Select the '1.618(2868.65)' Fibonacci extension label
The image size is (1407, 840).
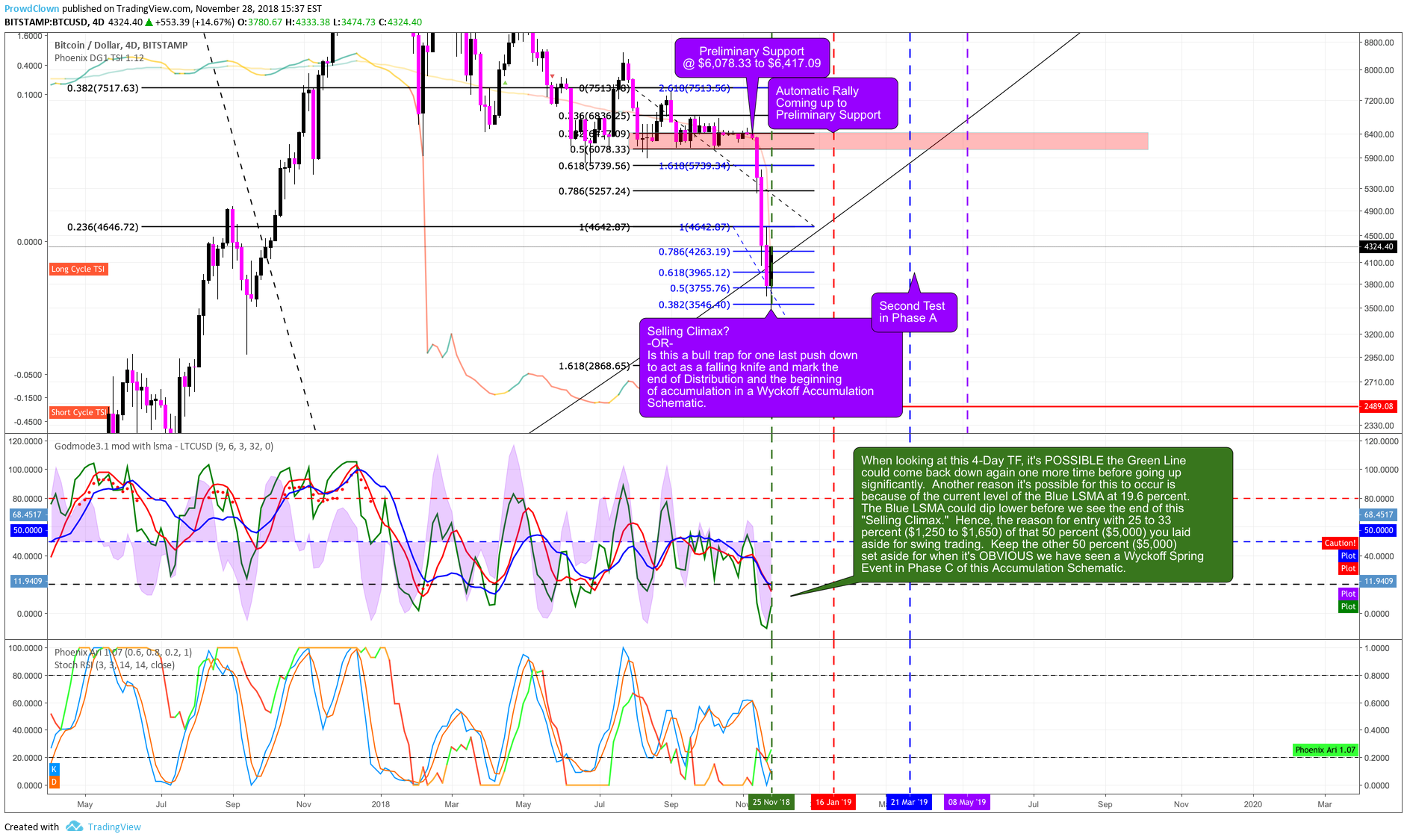tap(594, 366)
